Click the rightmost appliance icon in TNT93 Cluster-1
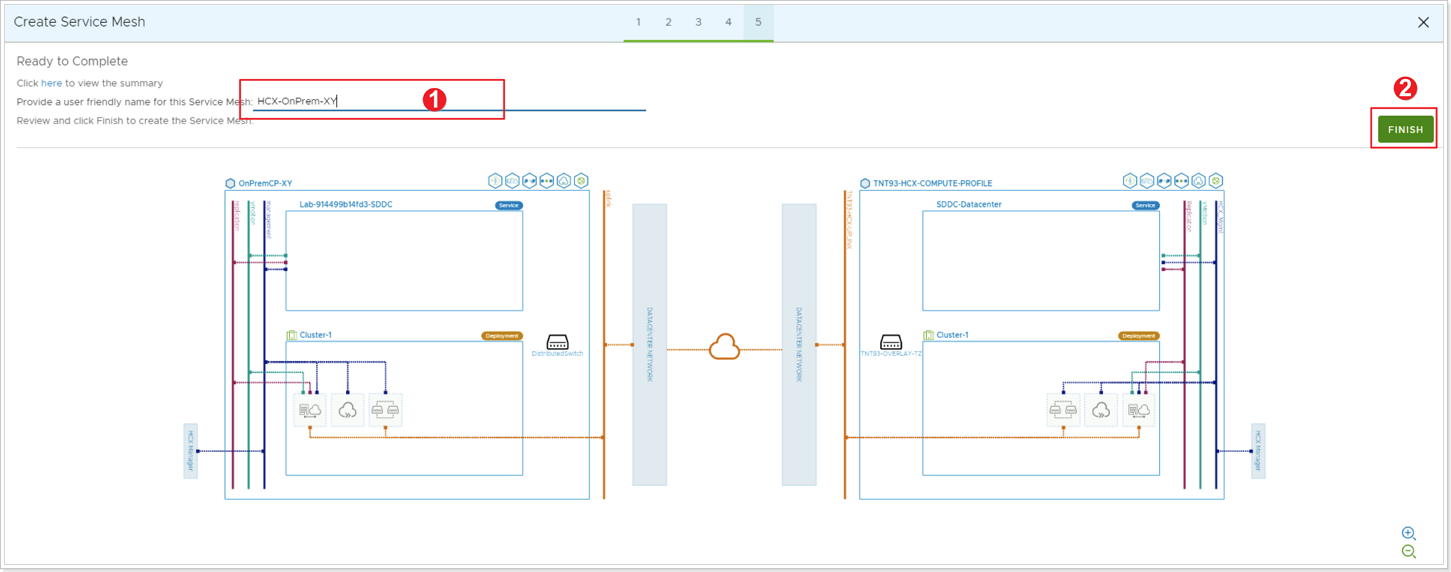 tap(1138, 410)
